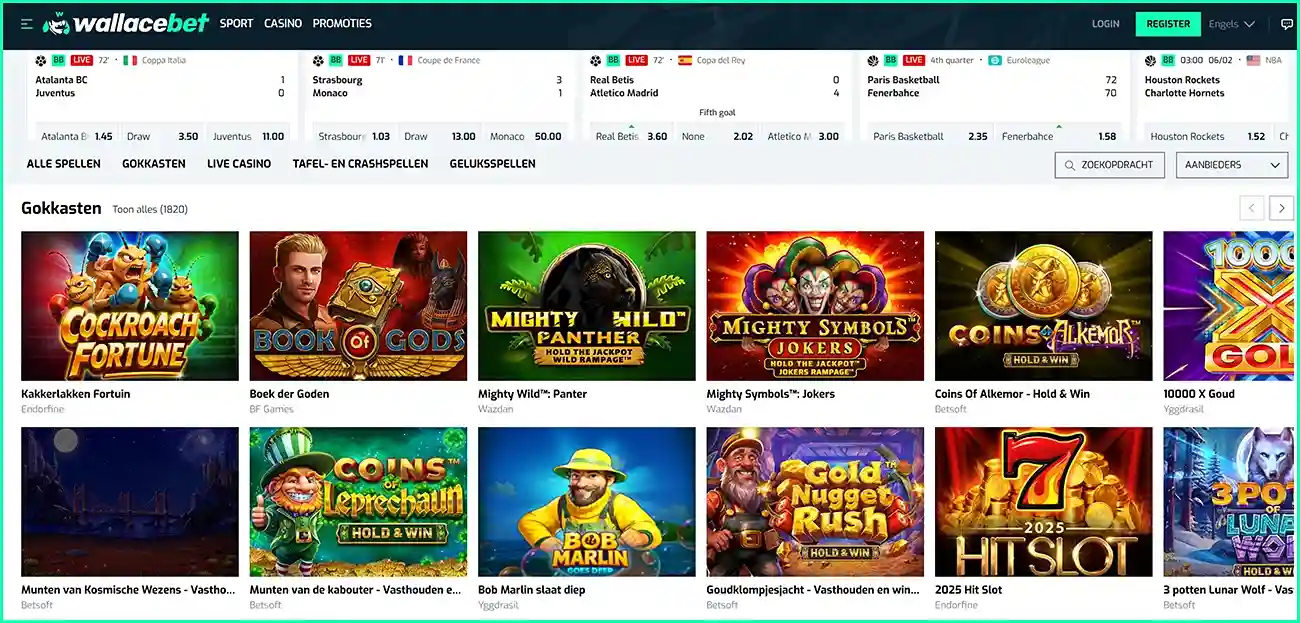1300x623 pixels.
Task: Click BB badge on Strasbourg match
Action: [x=336, y=60]
